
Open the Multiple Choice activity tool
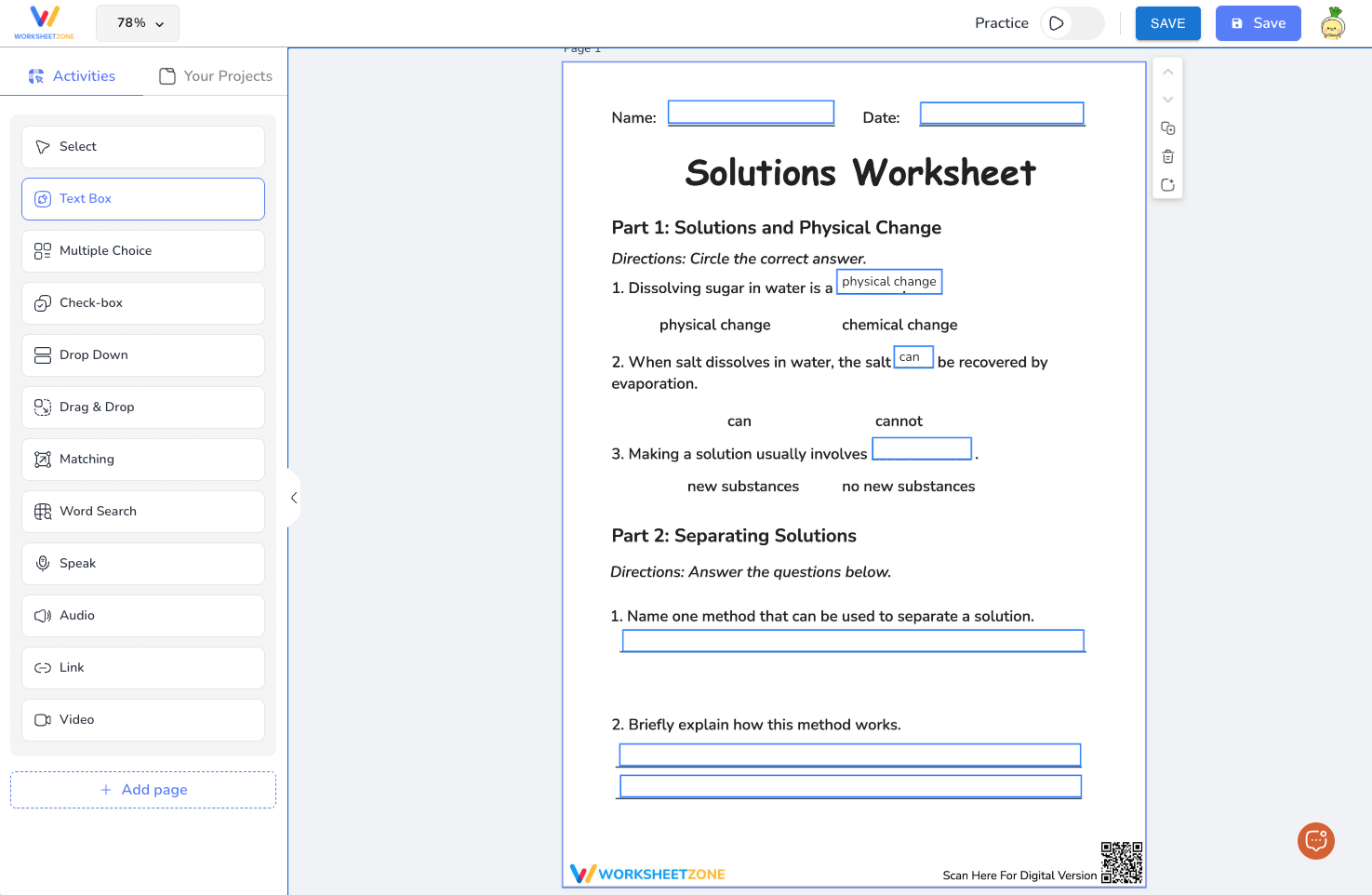pos(142,250)
